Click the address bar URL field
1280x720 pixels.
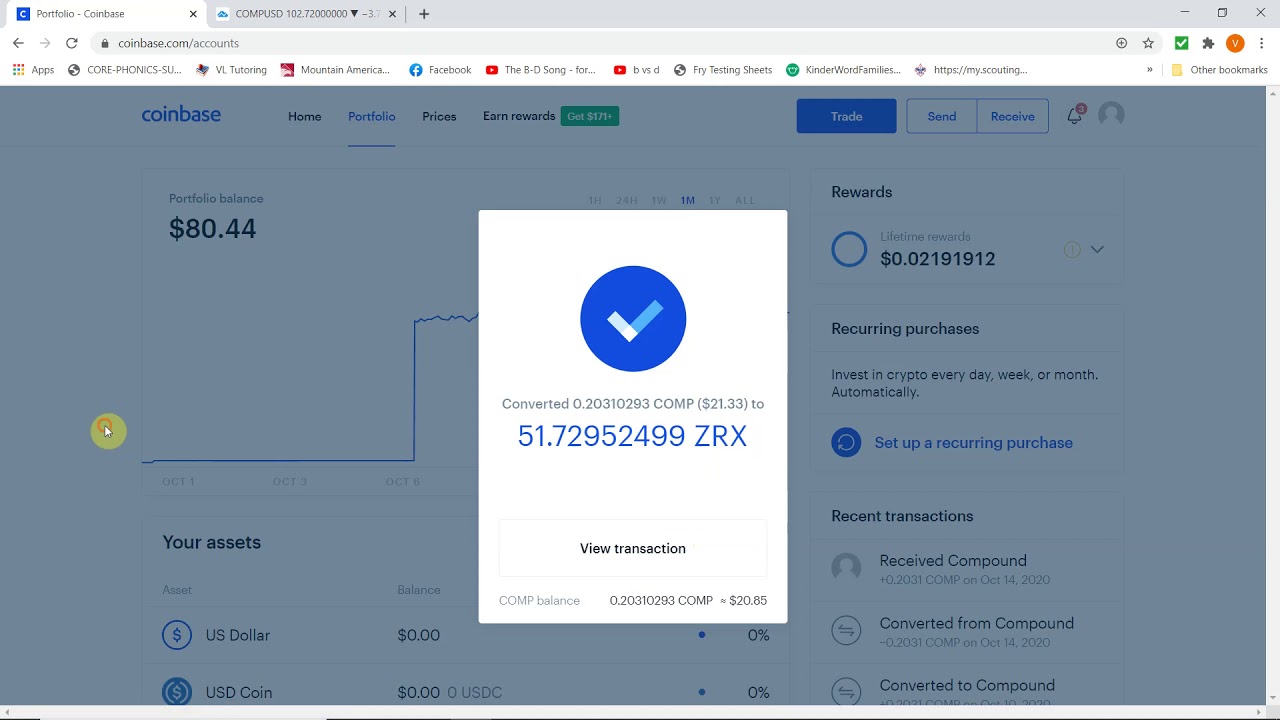(x=600, y=43)
